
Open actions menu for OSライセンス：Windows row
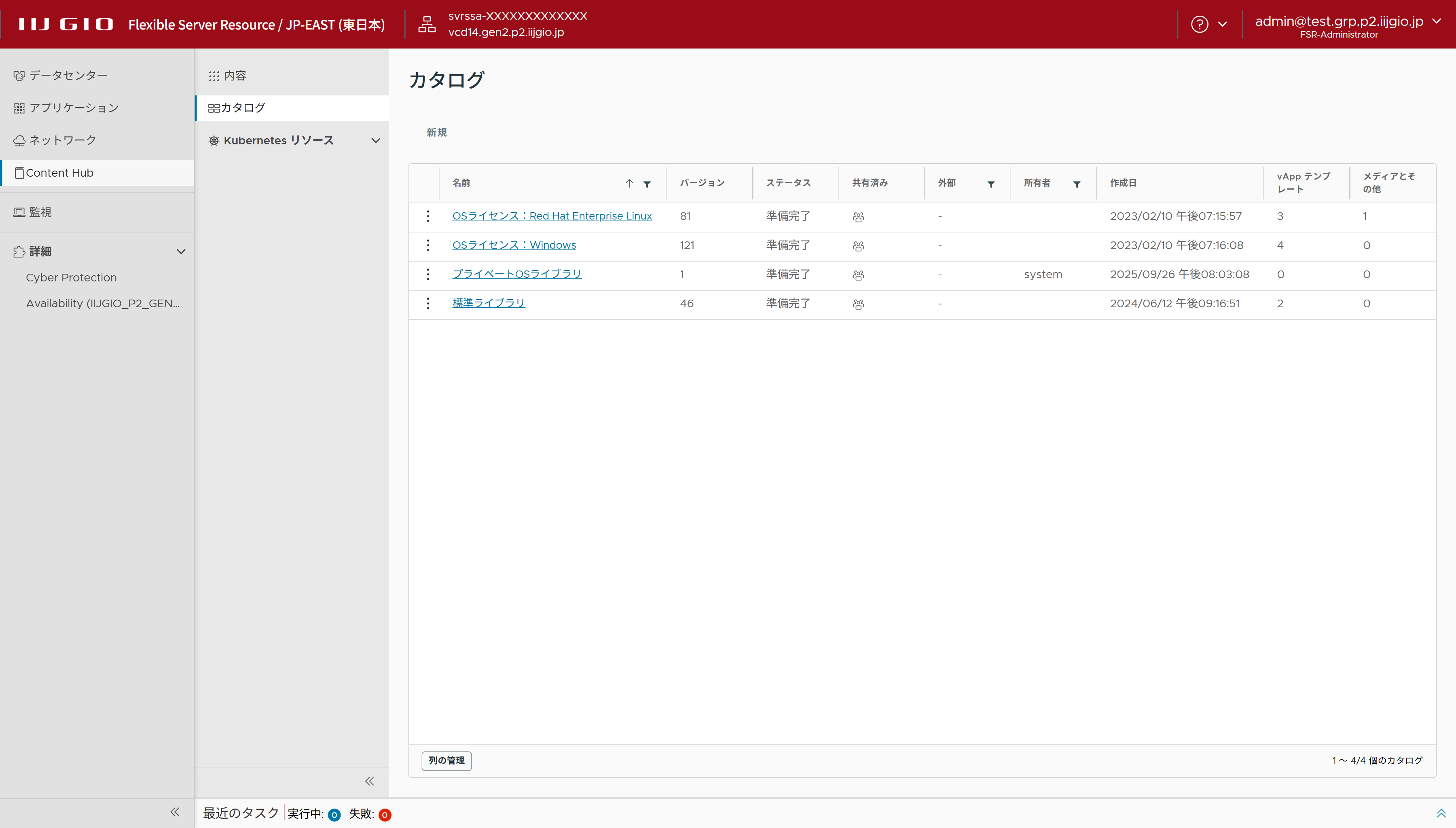click(x=428, y=246)
